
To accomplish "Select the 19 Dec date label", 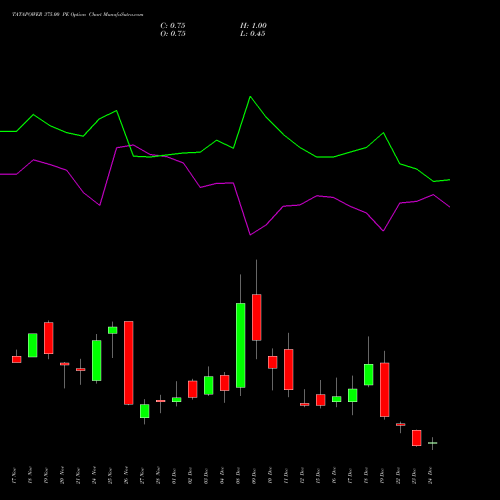I will [x=382, y=476].
